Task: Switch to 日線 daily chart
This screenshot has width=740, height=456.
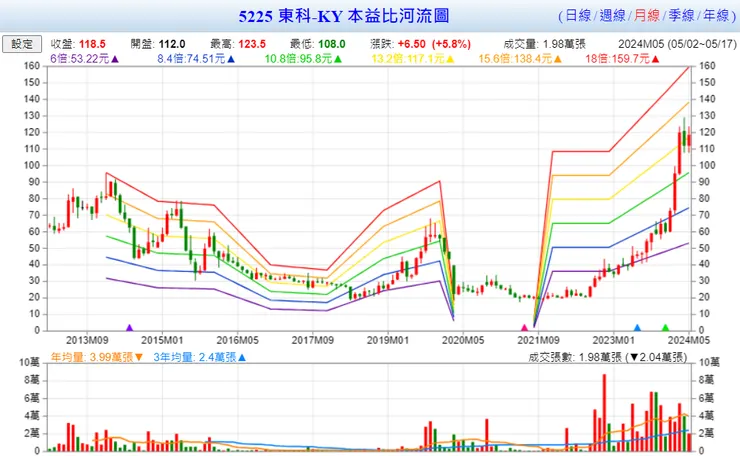Action: [x=578, y=16]
